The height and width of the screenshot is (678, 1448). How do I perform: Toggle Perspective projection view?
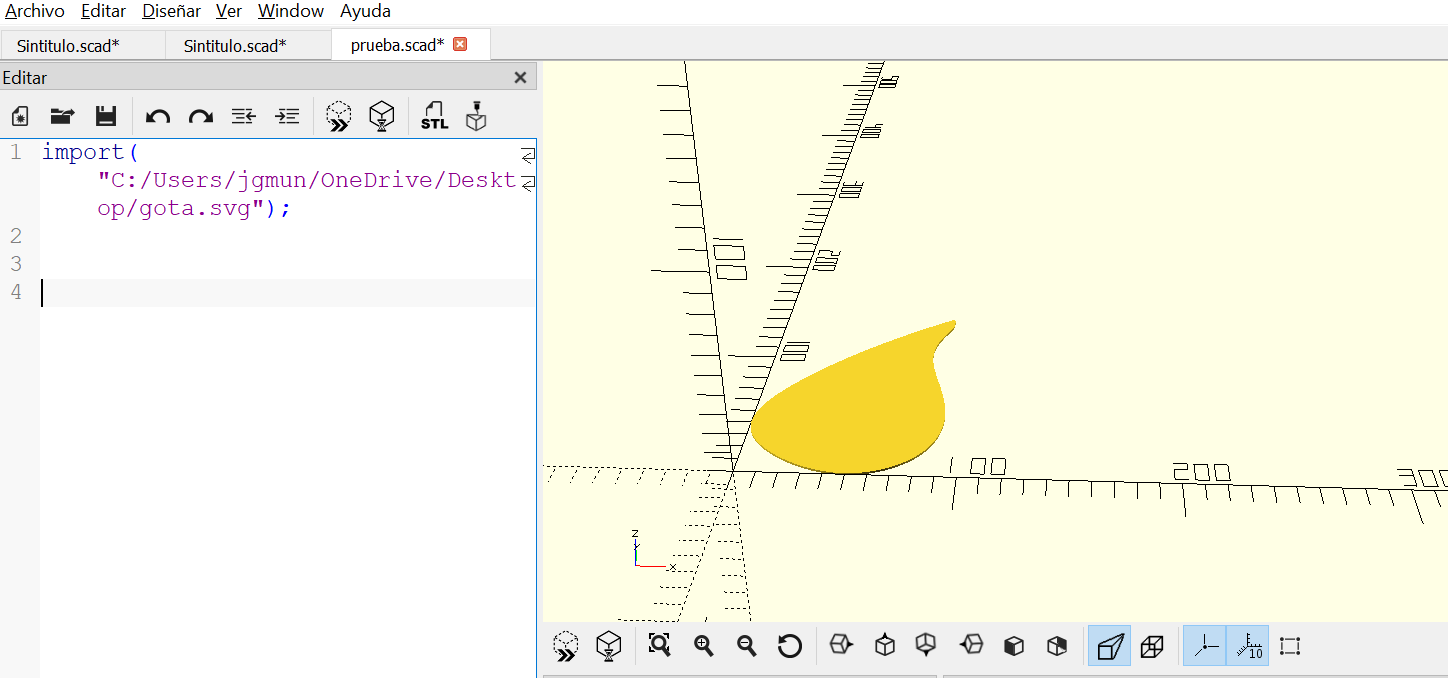coord(1110,646)
